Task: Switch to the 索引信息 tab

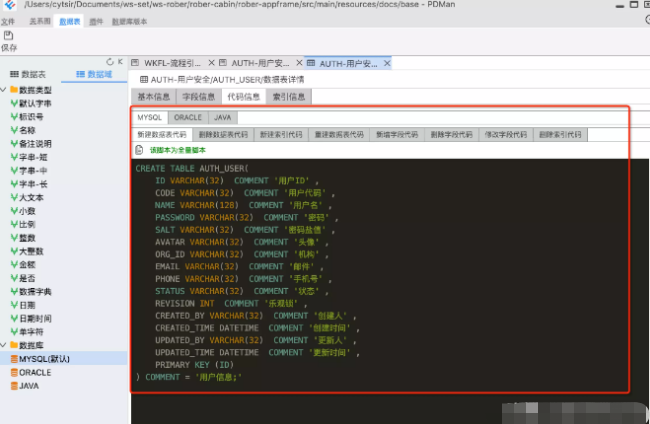Action: (289, 97)
